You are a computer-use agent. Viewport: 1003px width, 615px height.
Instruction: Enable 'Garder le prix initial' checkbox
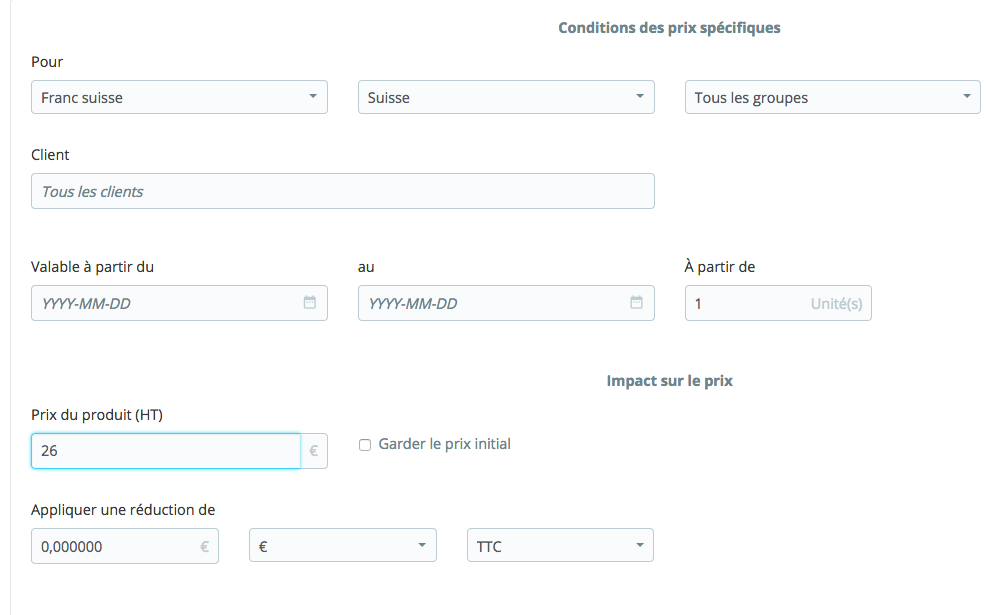point(365,445)
